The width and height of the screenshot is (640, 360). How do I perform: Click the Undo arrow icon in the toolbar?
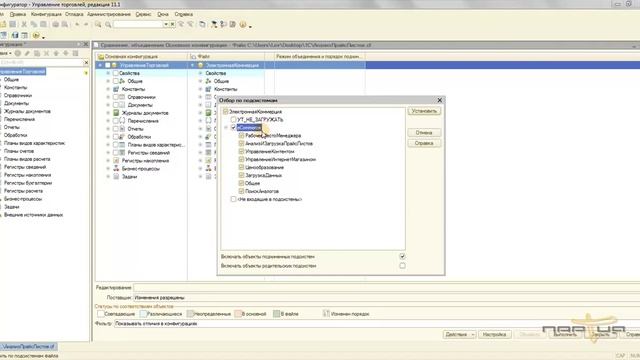click(x=77, y=24)
